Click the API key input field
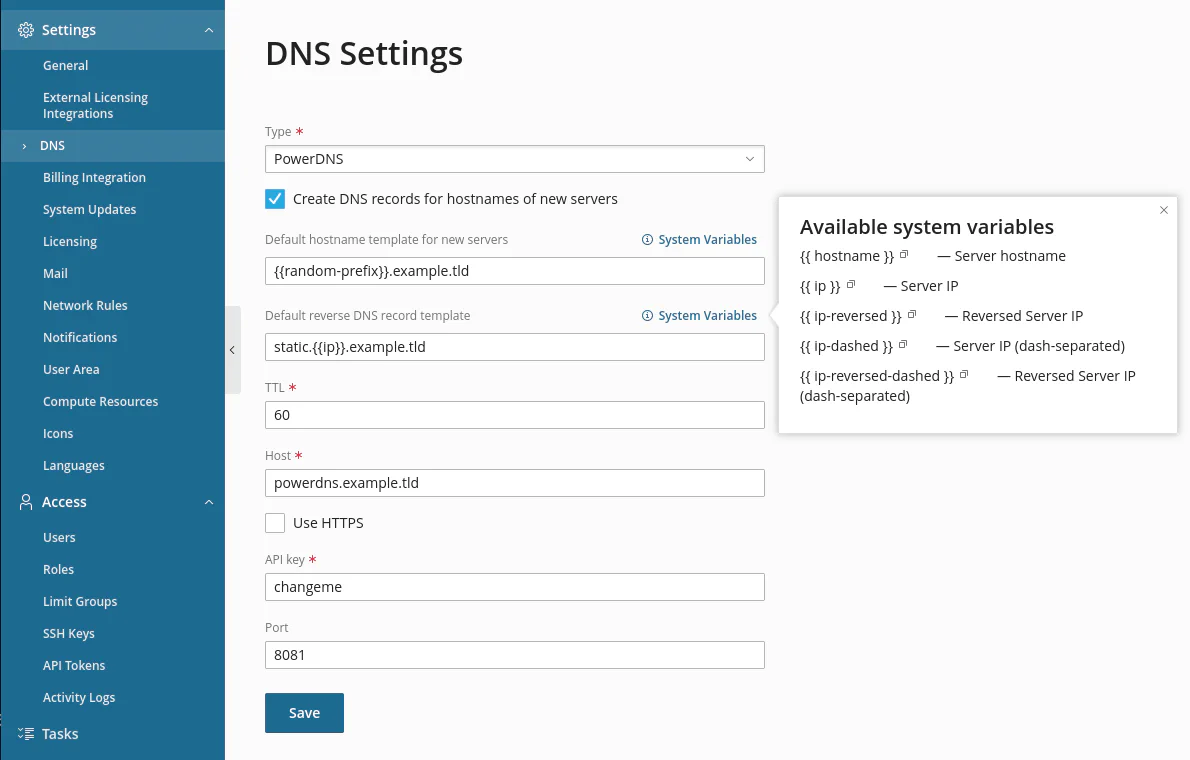This screenshot has height=760, width=1190. [x=514, y=587]
